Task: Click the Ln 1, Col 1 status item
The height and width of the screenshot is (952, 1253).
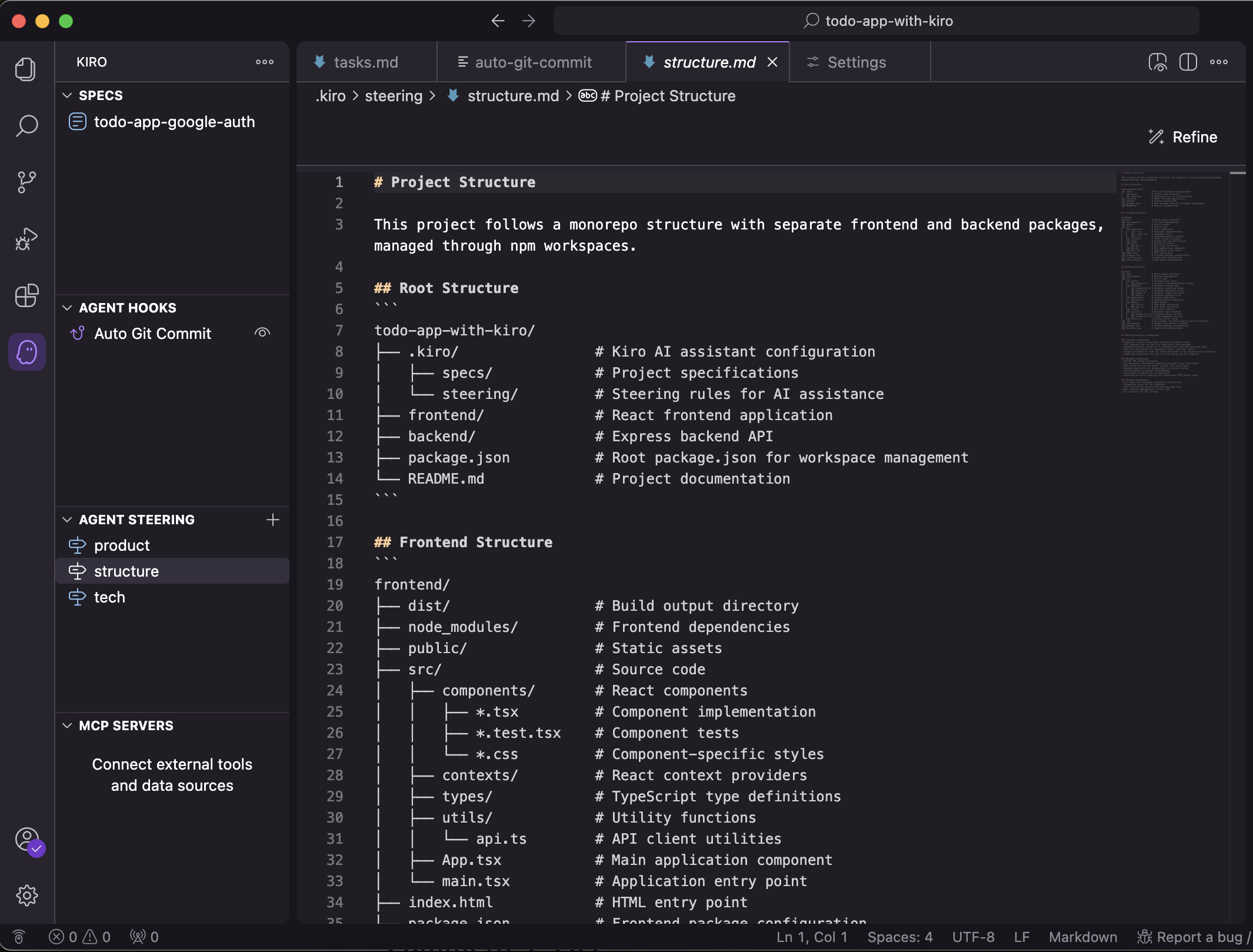Action: (x=812, y=937)
